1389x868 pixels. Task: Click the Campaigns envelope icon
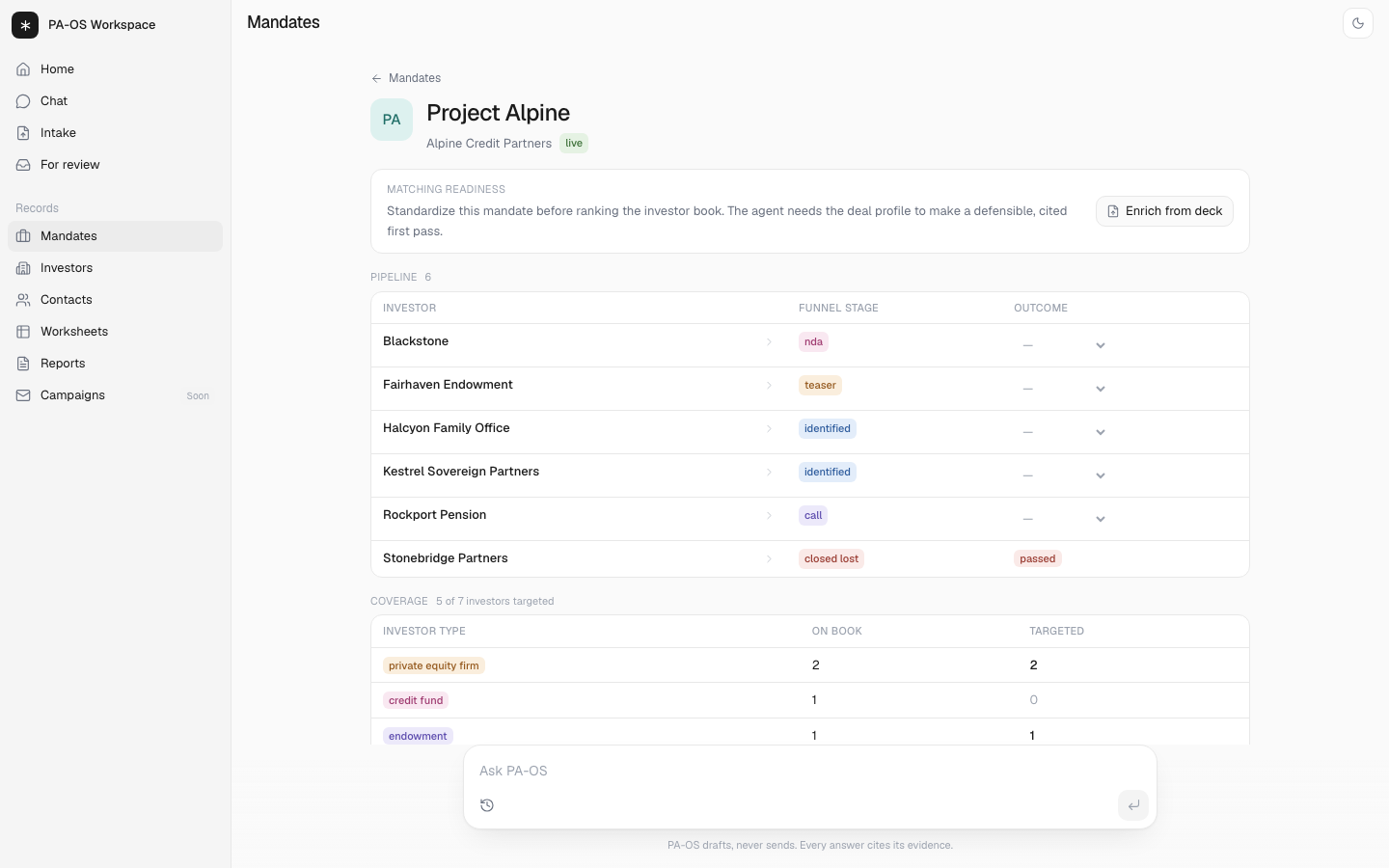pyautogui.click(x=23, y=395)
